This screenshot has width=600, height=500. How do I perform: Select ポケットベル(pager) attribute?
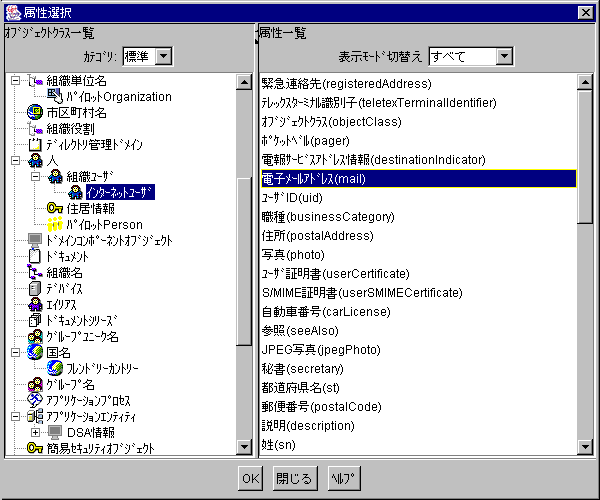[418, 141]
